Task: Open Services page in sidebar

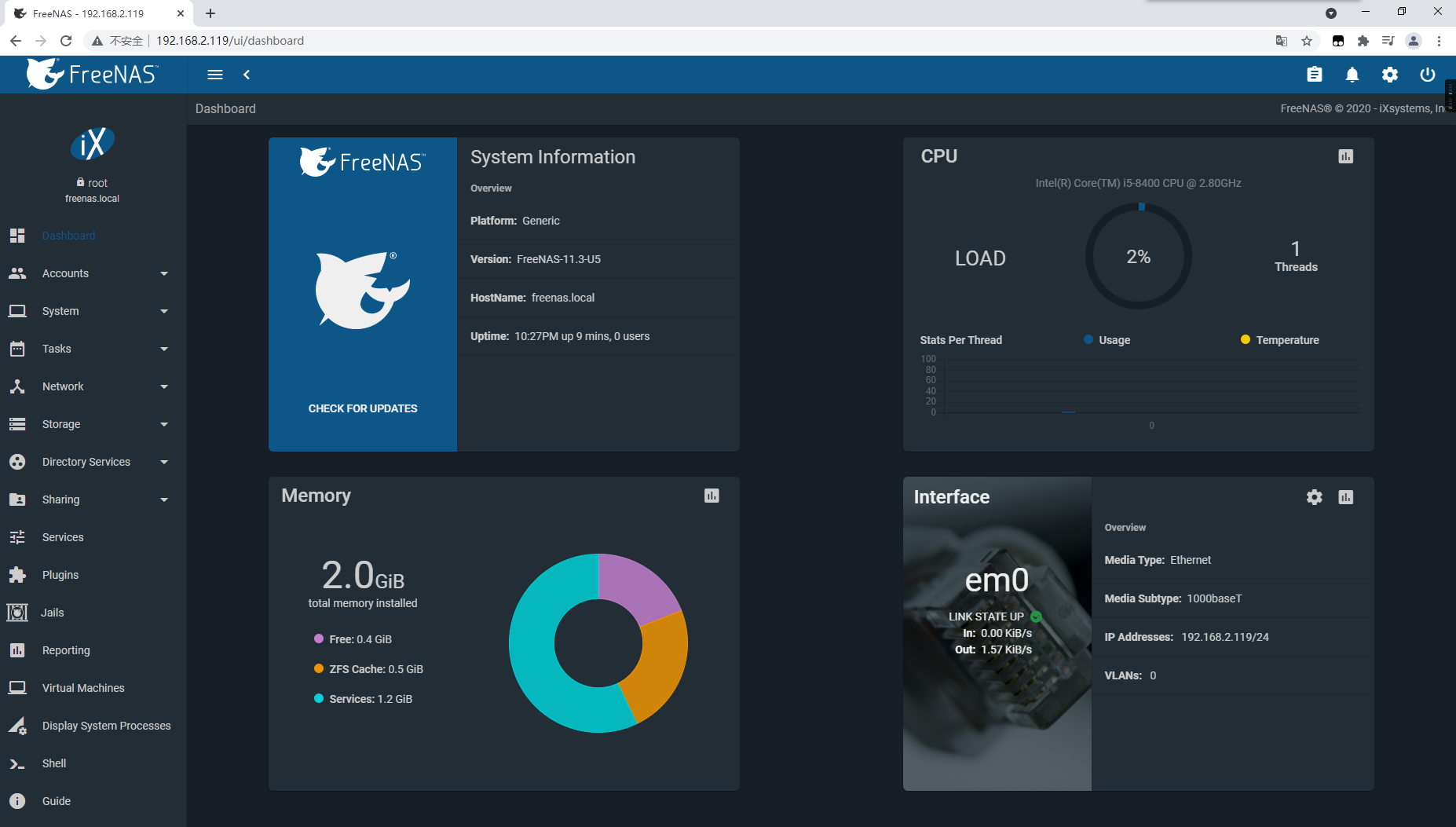Action: click(63, 537)
